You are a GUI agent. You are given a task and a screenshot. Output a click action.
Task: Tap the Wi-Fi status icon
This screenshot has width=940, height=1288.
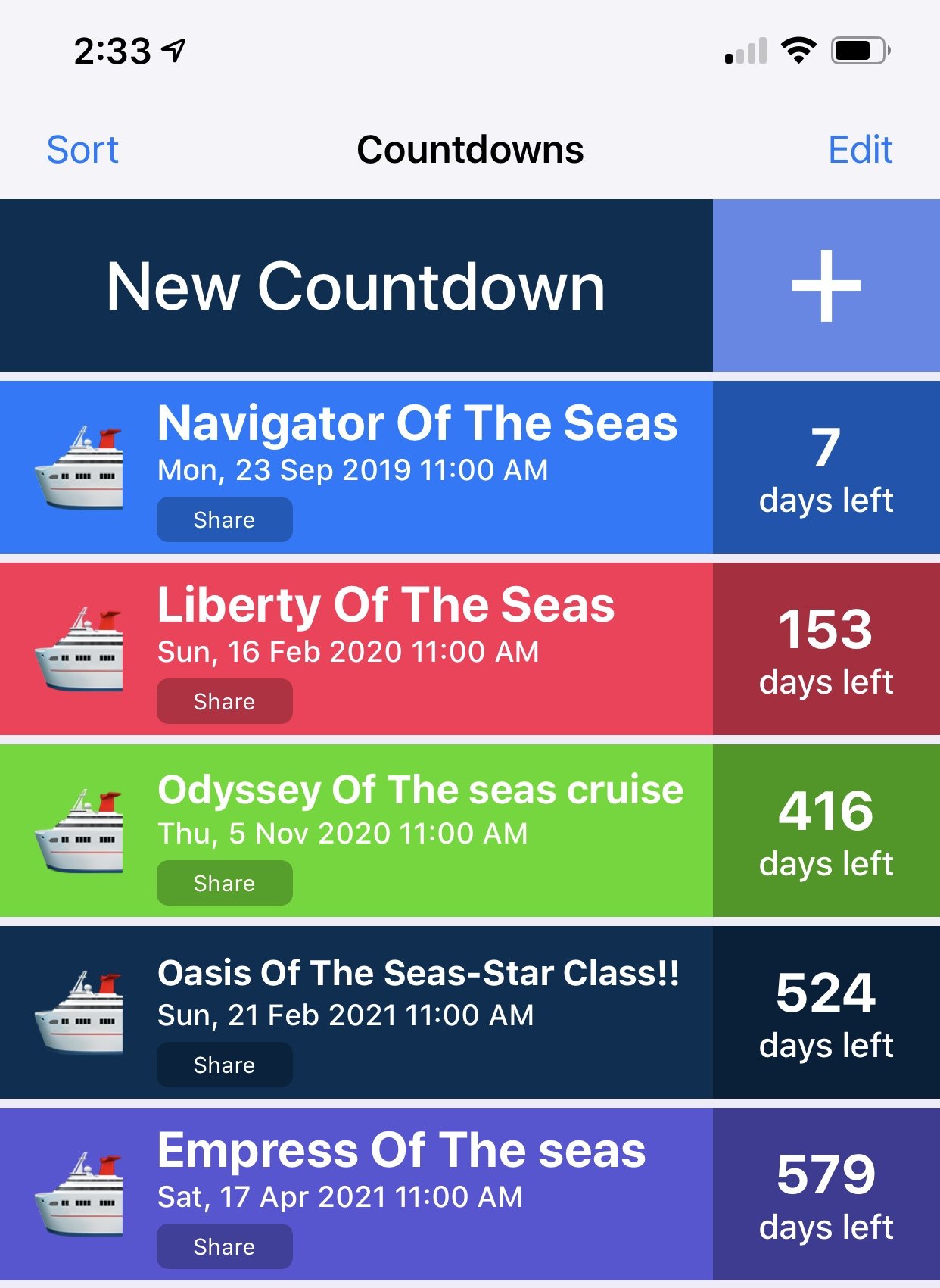[x=798, y=51]
